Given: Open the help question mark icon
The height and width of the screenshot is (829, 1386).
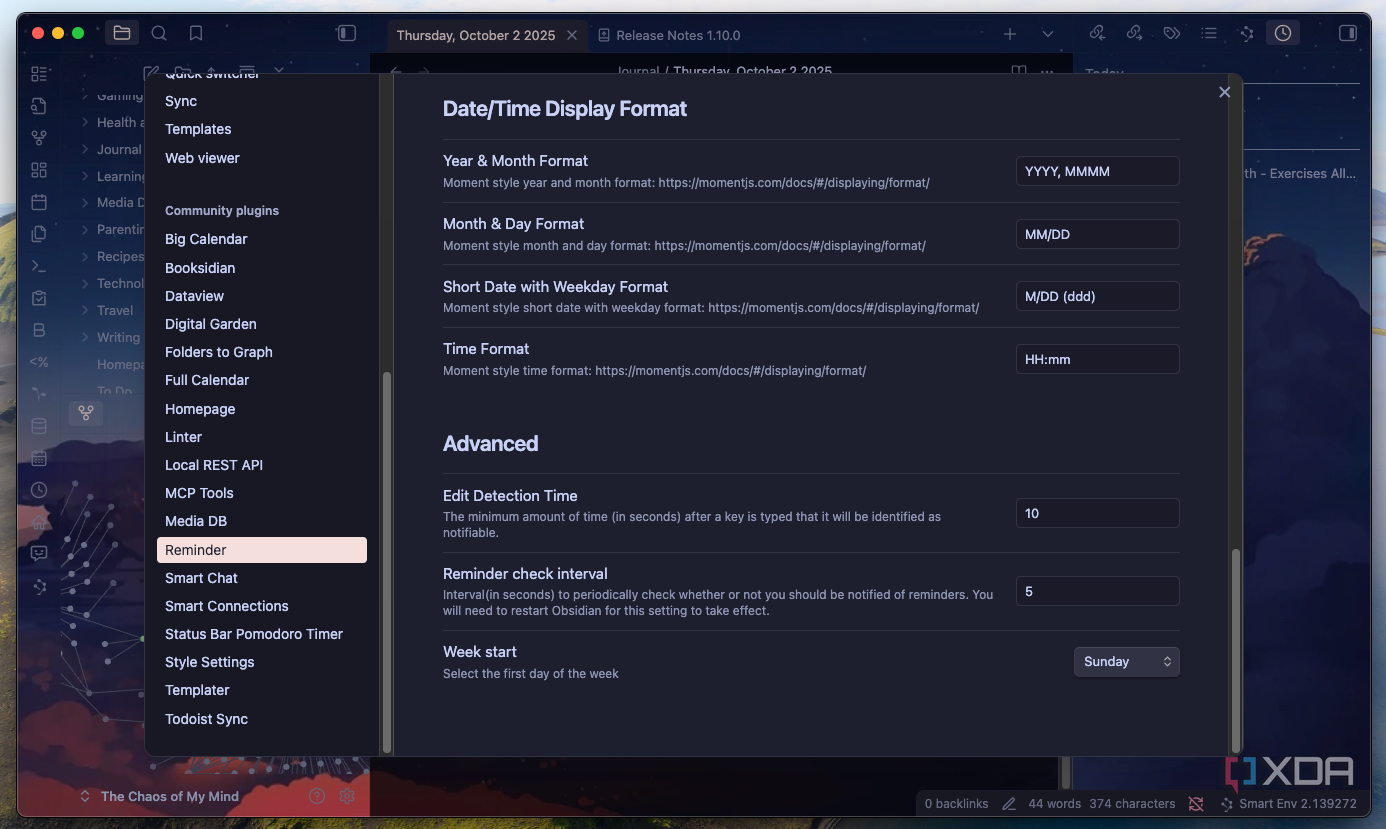Looking at the screenshot, I should pyautogui.click(x=317, y=796).
